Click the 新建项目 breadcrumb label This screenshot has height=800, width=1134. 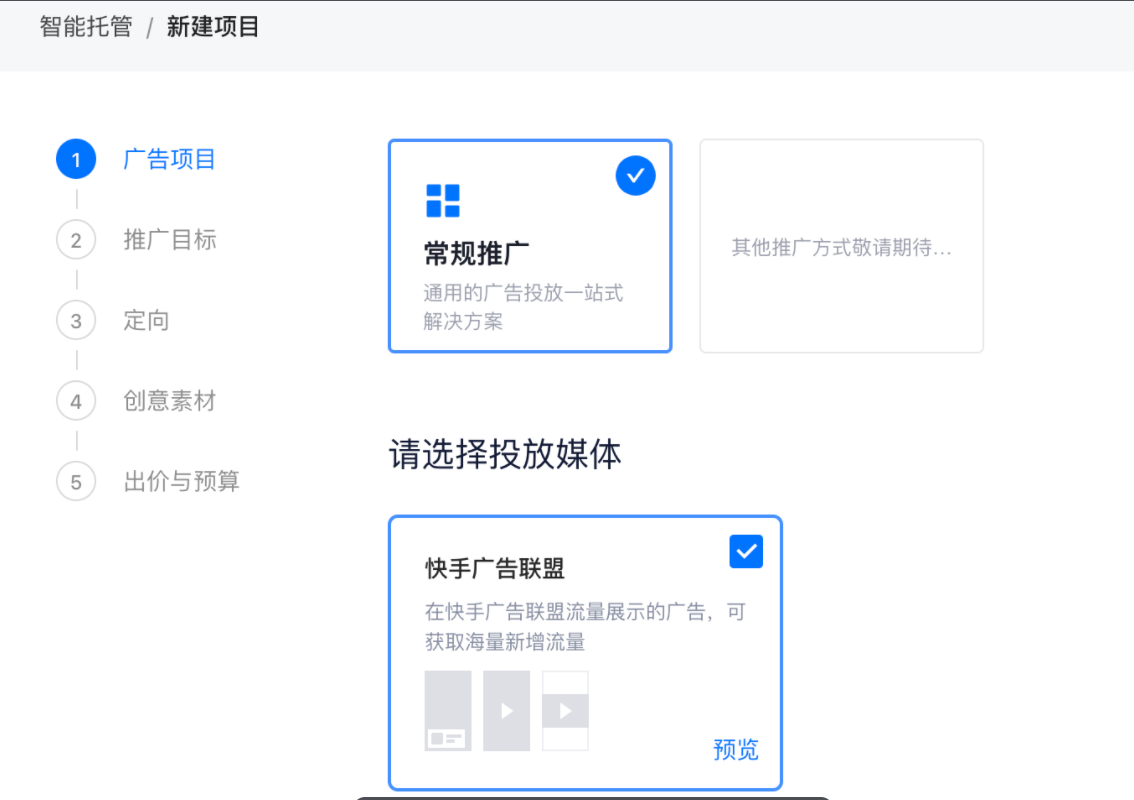point(213,26)
